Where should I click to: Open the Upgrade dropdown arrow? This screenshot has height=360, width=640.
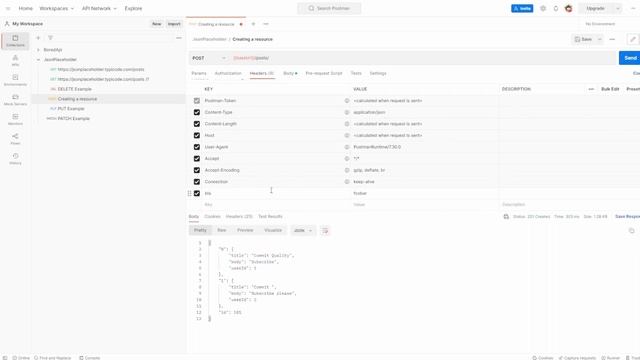coord(618,8)
